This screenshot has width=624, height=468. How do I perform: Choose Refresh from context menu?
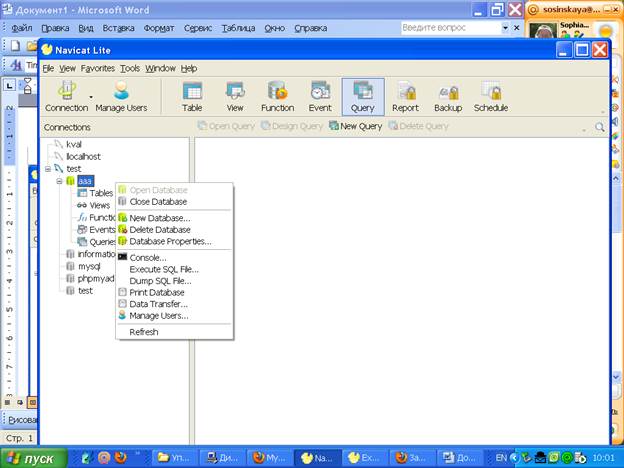coord(174,332)
